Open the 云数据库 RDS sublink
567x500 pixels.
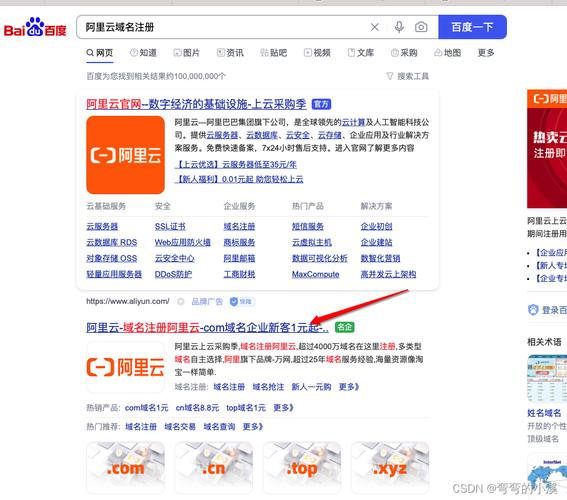[x=112, y=243]
